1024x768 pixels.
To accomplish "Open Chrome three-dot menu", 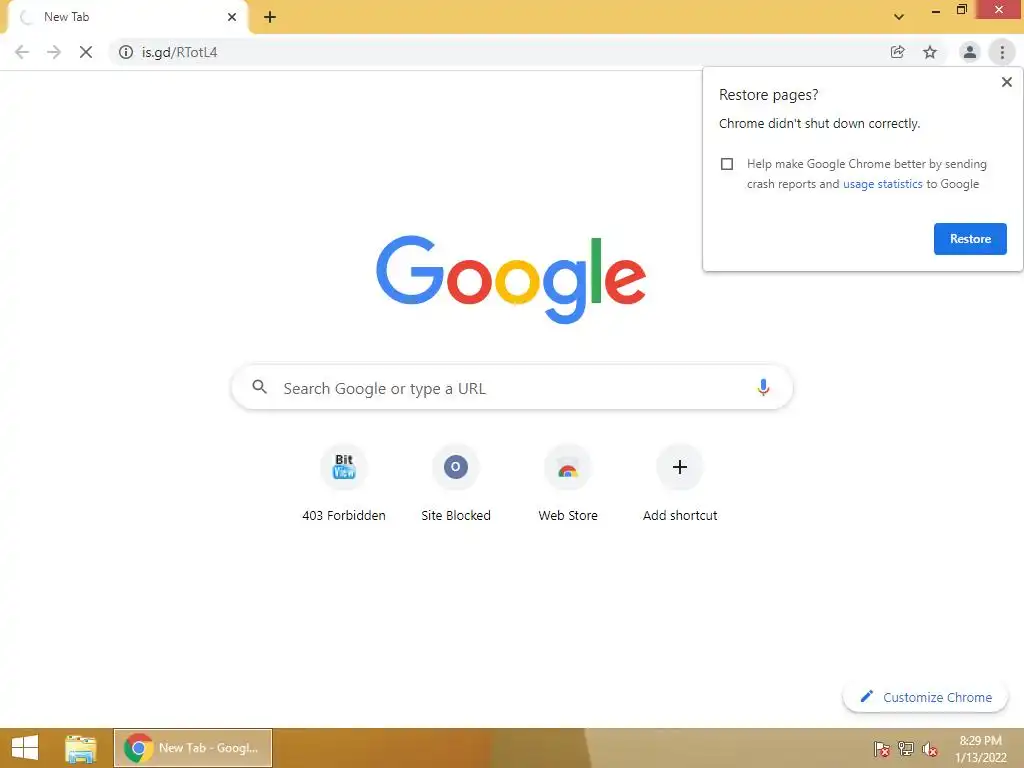I will (x=1002, y=52).
